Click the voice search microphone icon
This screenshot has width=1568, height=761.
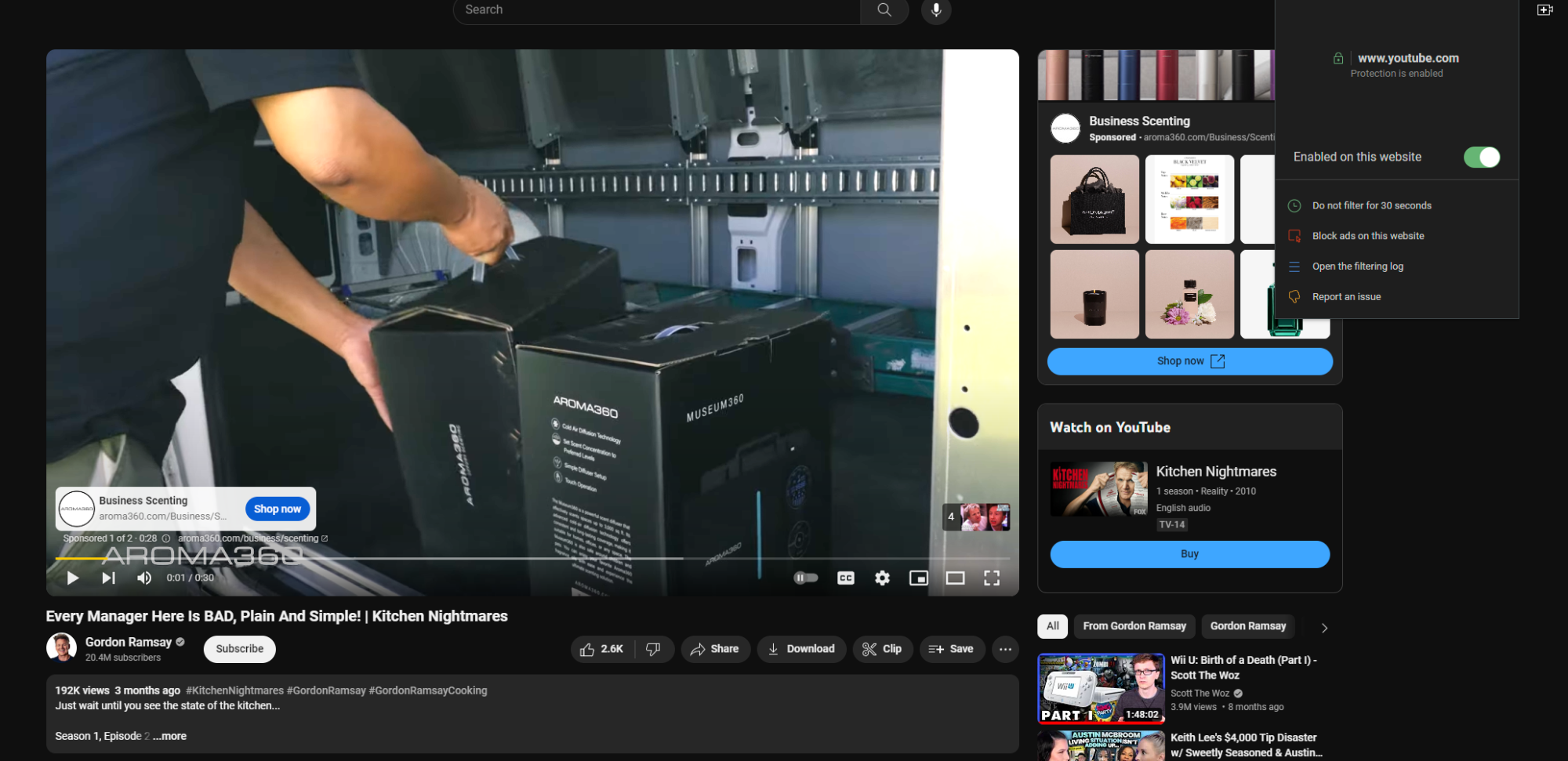[935, 10]
